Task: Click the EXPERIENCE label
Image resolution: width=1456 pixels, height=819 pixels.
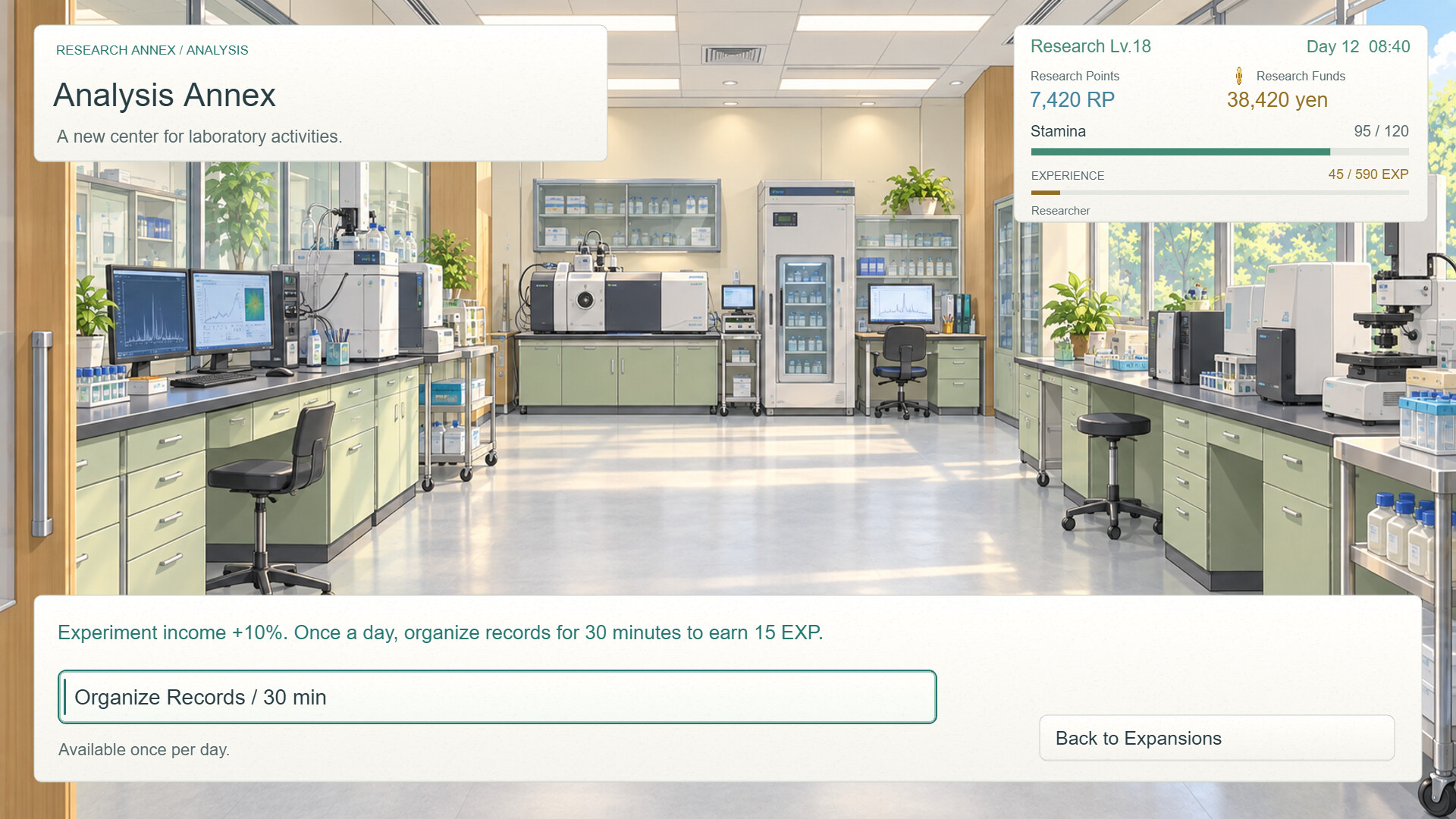Action: pyautogui.click(x=1068, y=176)
